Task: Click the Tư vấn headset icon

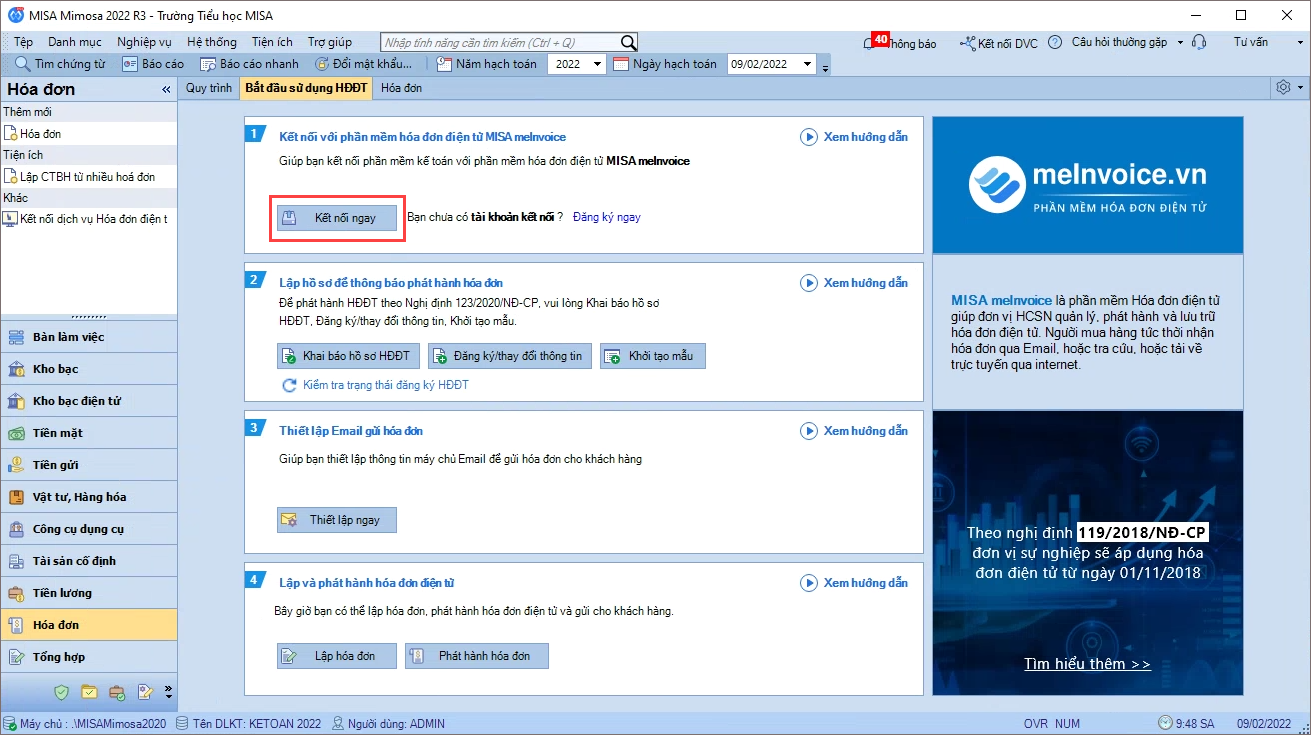Action: click(x=1199, y=43)
